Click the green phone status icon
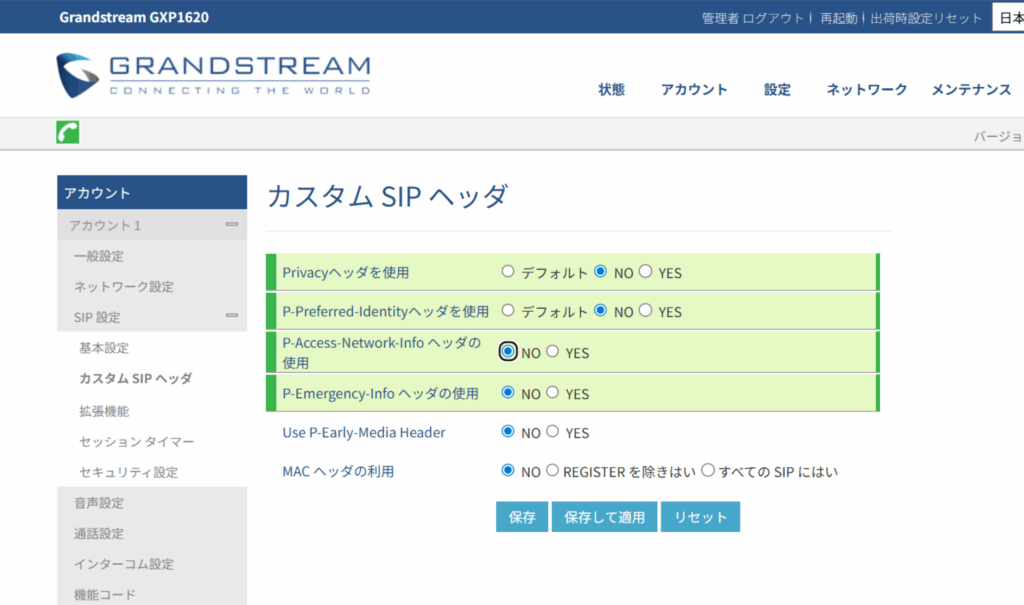The image size is (1024, 605). pyautogui.click(x=68, y=133)
